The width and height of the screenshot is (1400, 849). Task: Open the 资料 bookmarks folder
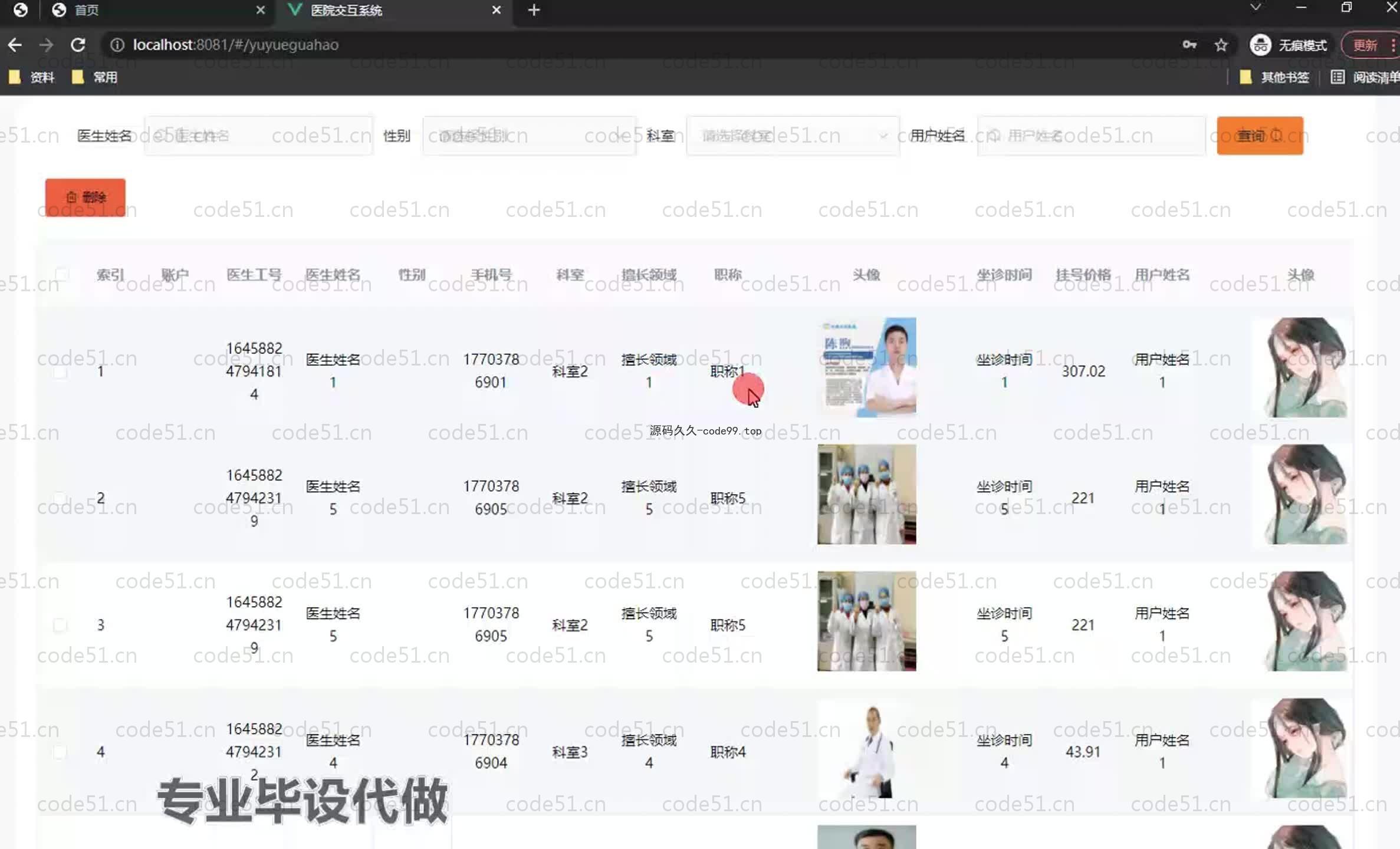(32, 77)
